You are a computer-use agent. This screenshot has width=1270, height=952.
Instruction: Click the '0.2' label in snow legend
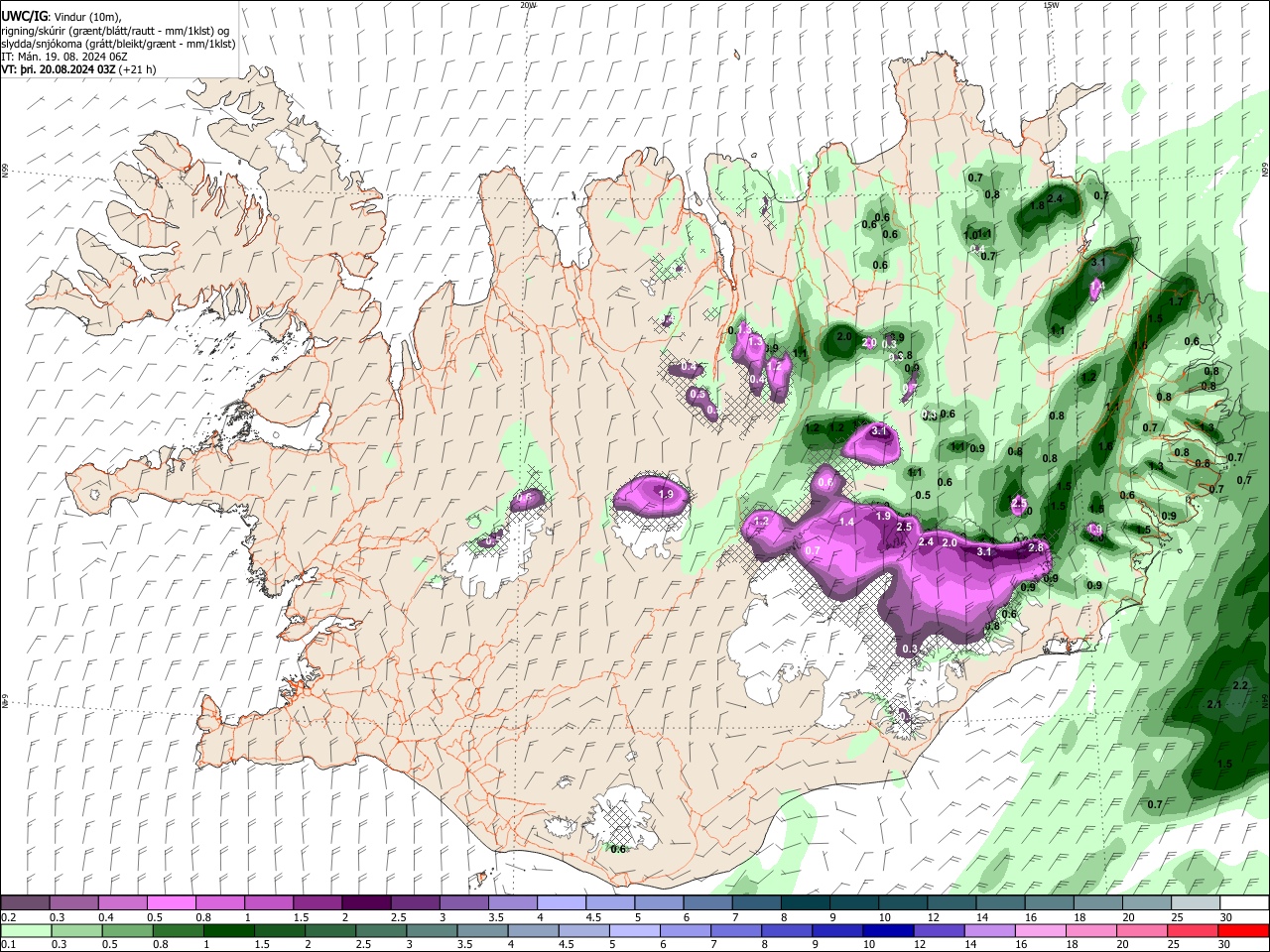pyautogui.click(x=9, y=917)
